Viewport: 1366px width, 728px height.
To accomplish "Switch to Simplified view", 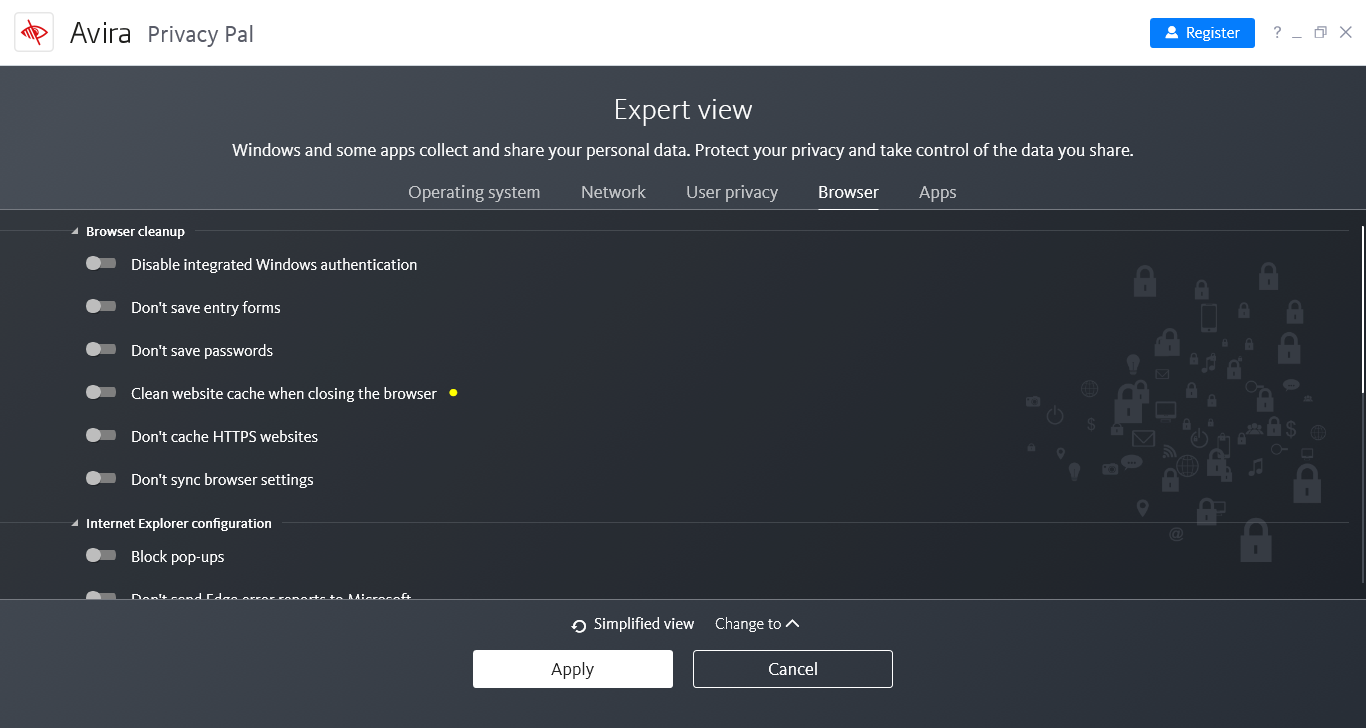I will 644,624.
